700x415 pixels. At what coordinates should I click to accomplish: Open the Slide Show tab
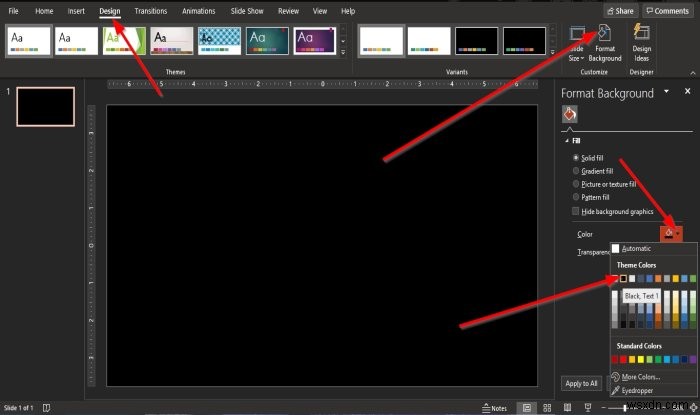point(247,11)
